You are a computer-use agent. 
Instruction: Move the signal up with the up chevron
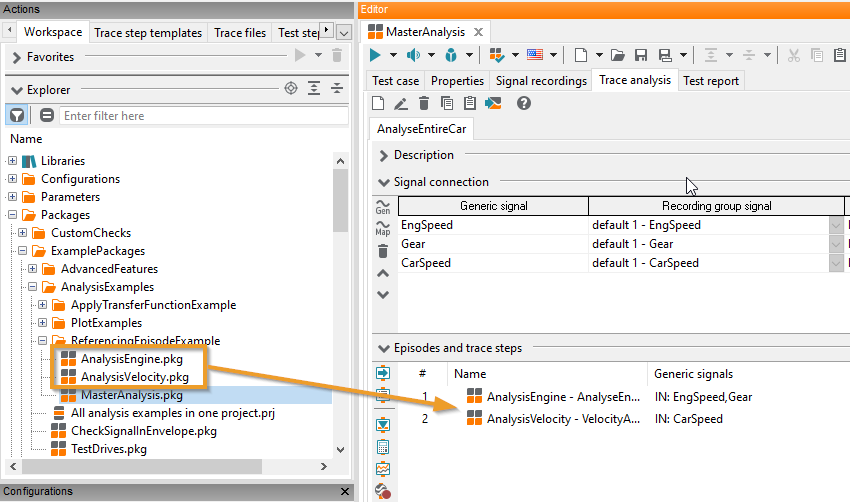click(x=383, y=274)
